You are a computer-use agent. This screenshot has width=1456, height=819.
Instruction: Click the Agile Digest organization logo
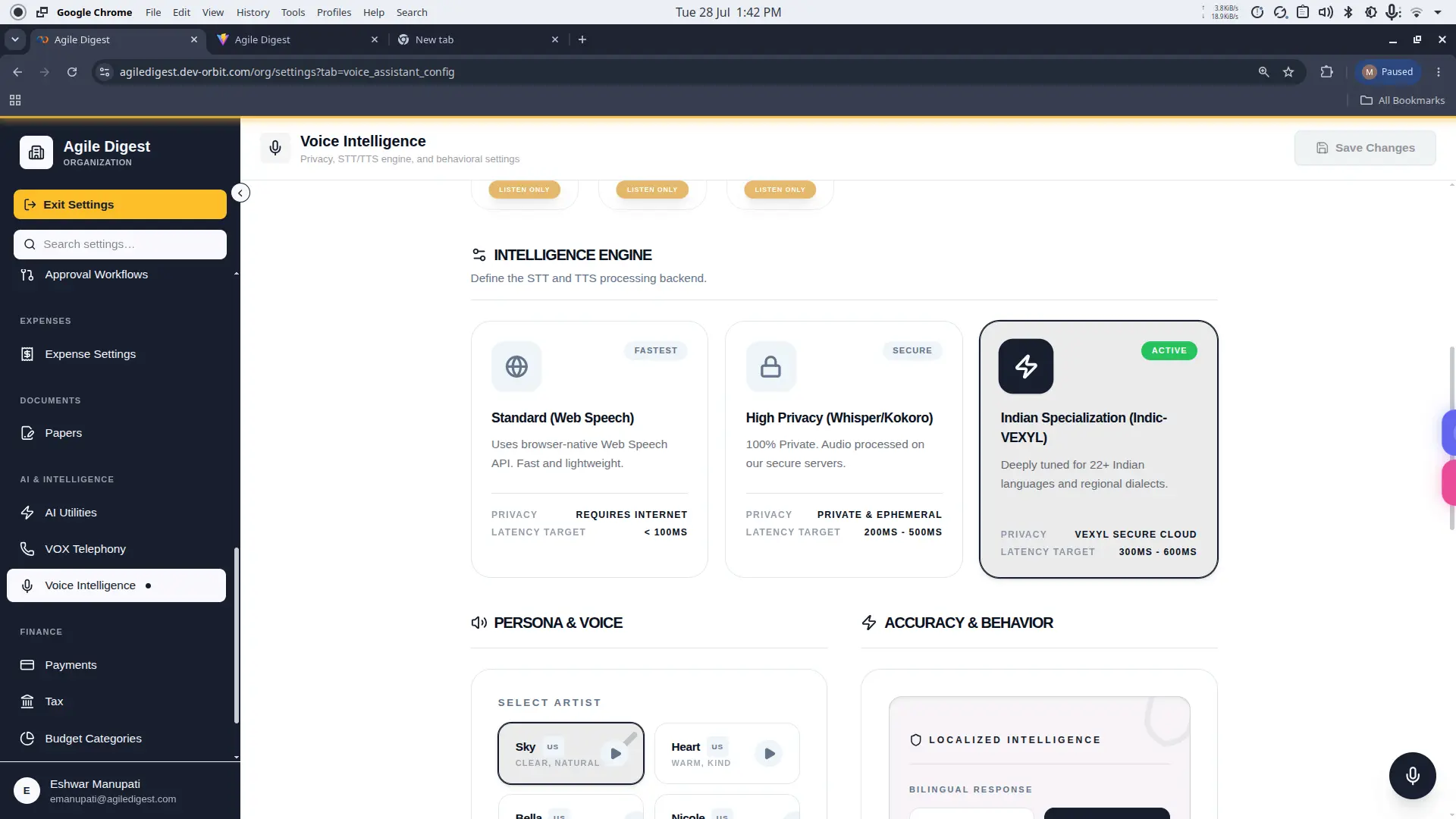36,152
